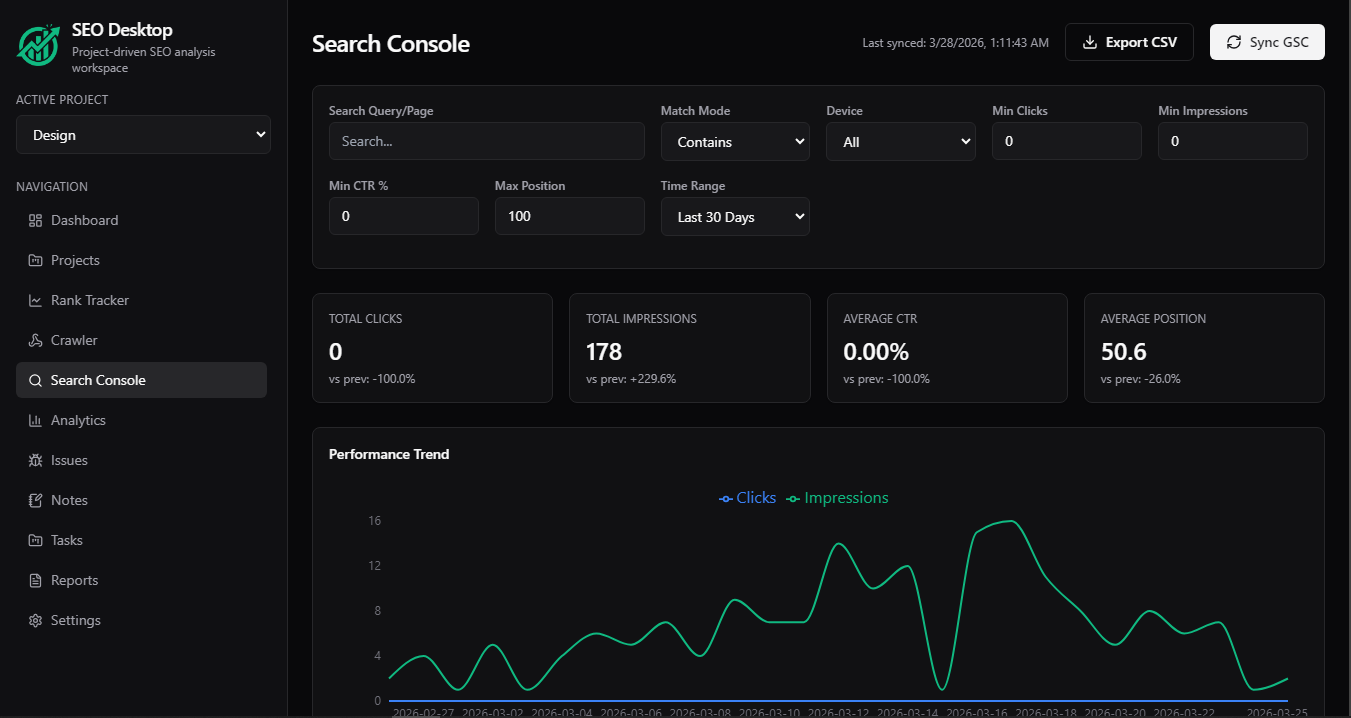Toggle the Clicks series in chart legend
The width and height of the screenshot is (1351, 718).
tap(748, 498)
